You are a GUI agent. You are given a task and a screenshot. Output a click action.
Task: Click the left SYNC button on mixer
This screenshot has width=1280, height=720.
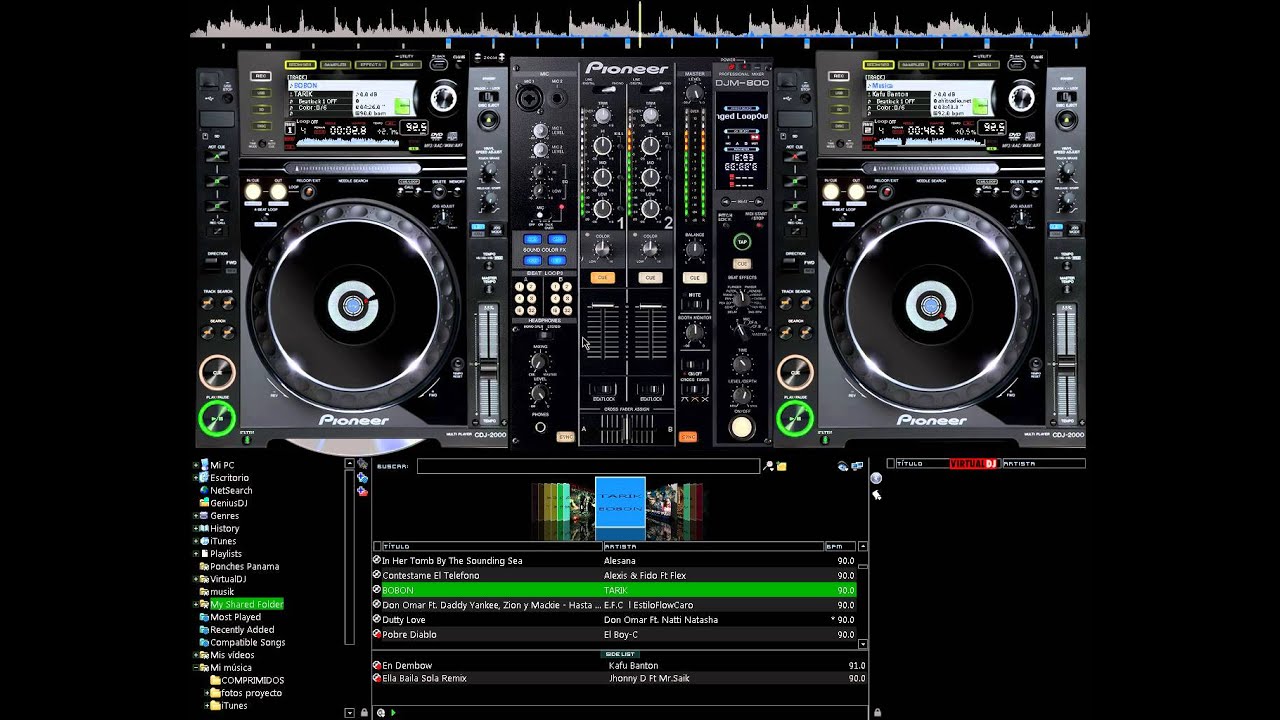click(565, 437)
